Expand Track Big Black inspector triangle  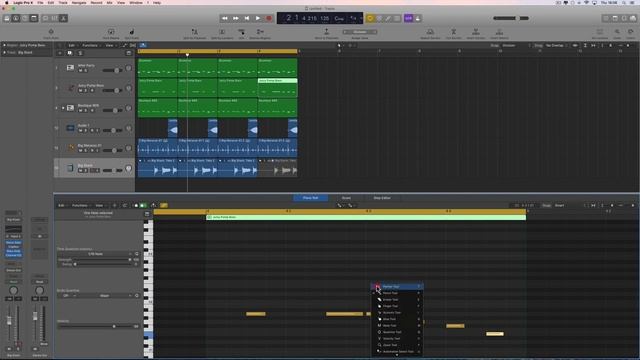click(x=4, y=53)
